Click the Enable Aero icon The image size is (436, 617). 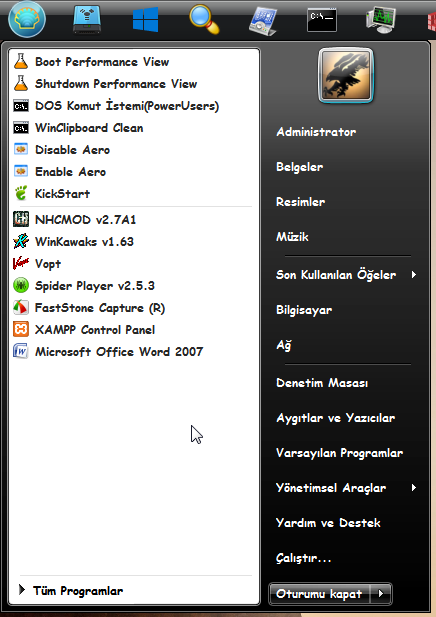click(21, 172)
